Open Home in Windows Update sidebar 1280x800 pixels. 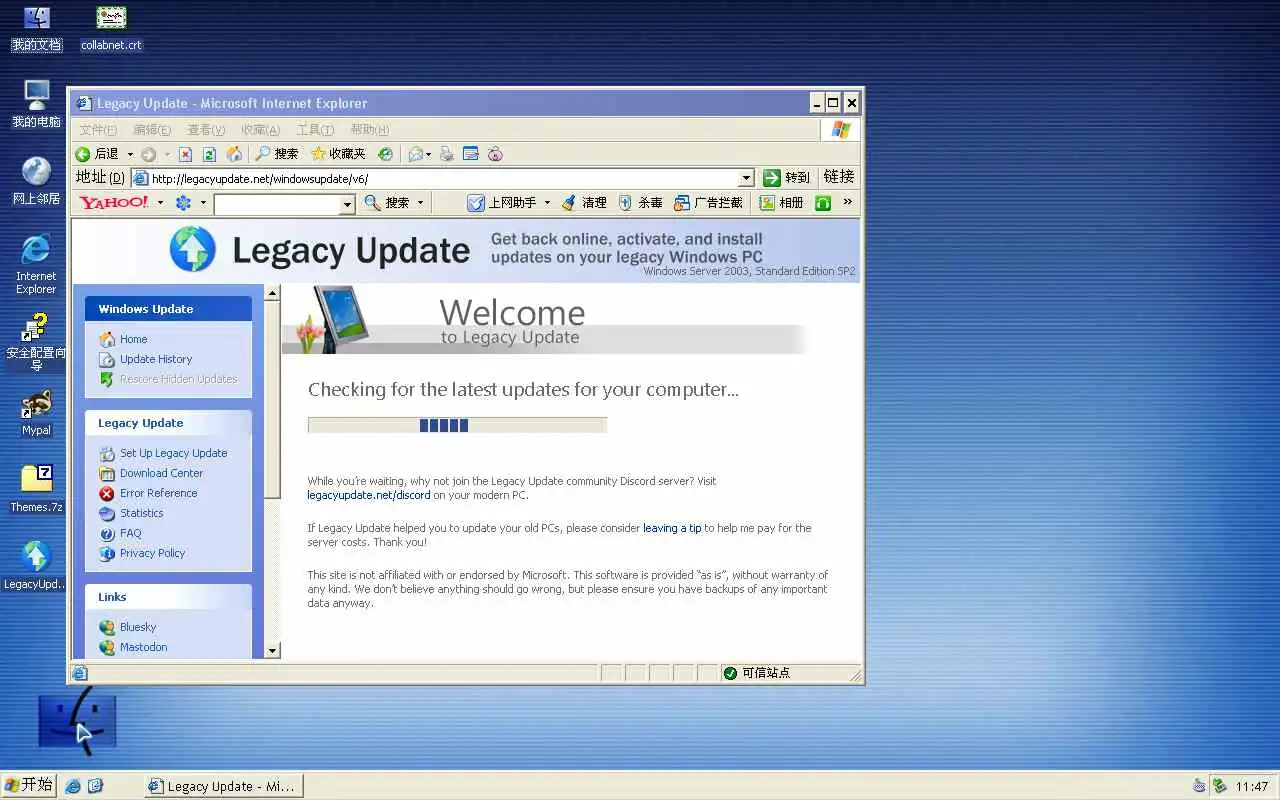tap(133, 339)
